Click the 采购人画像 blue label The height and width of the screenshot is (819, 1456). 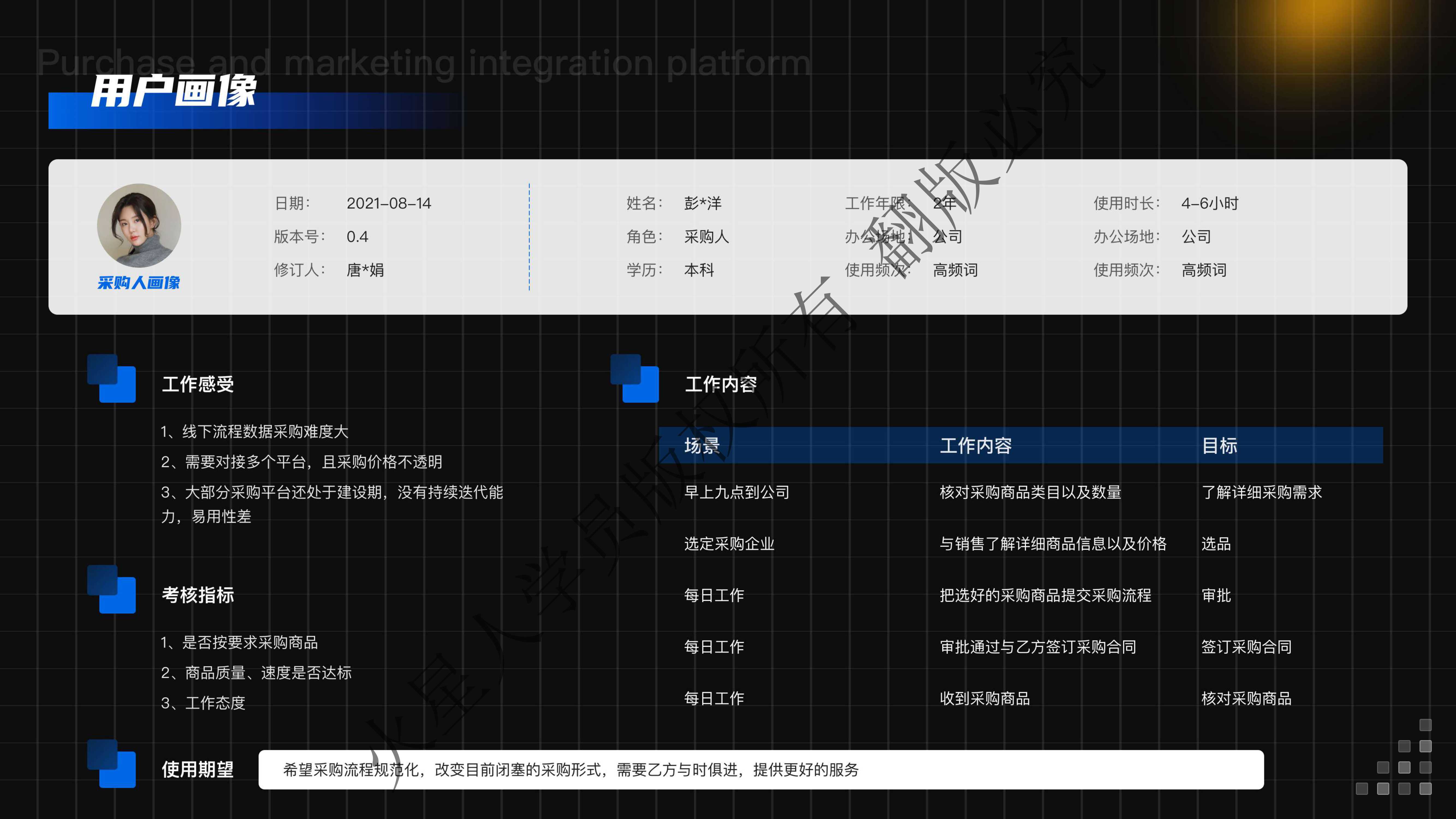coord(138,283)
